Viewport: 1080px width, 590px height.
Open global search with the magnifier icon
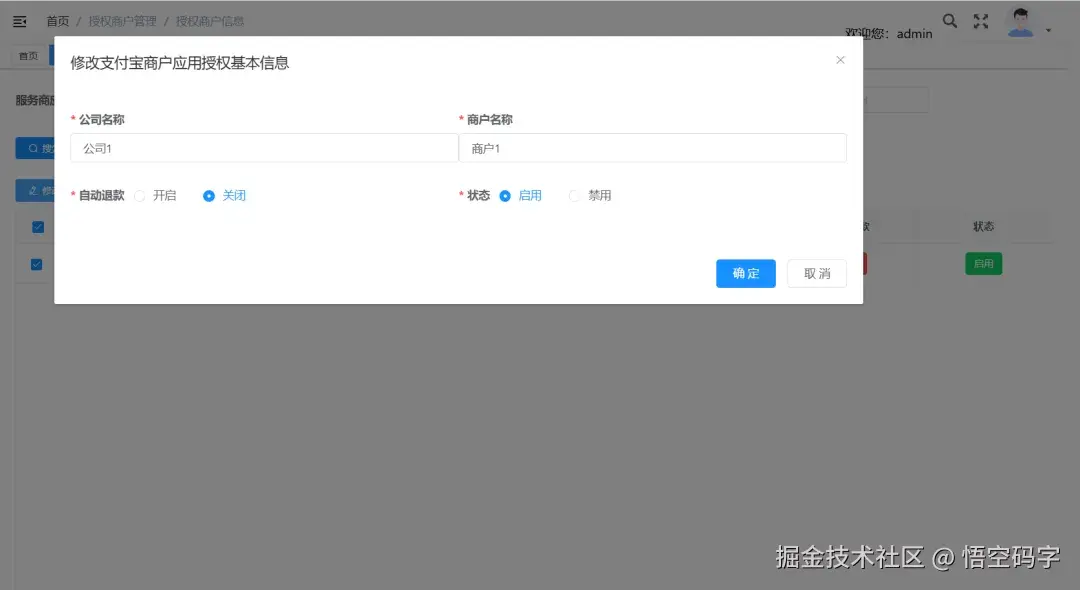(949, 20)
